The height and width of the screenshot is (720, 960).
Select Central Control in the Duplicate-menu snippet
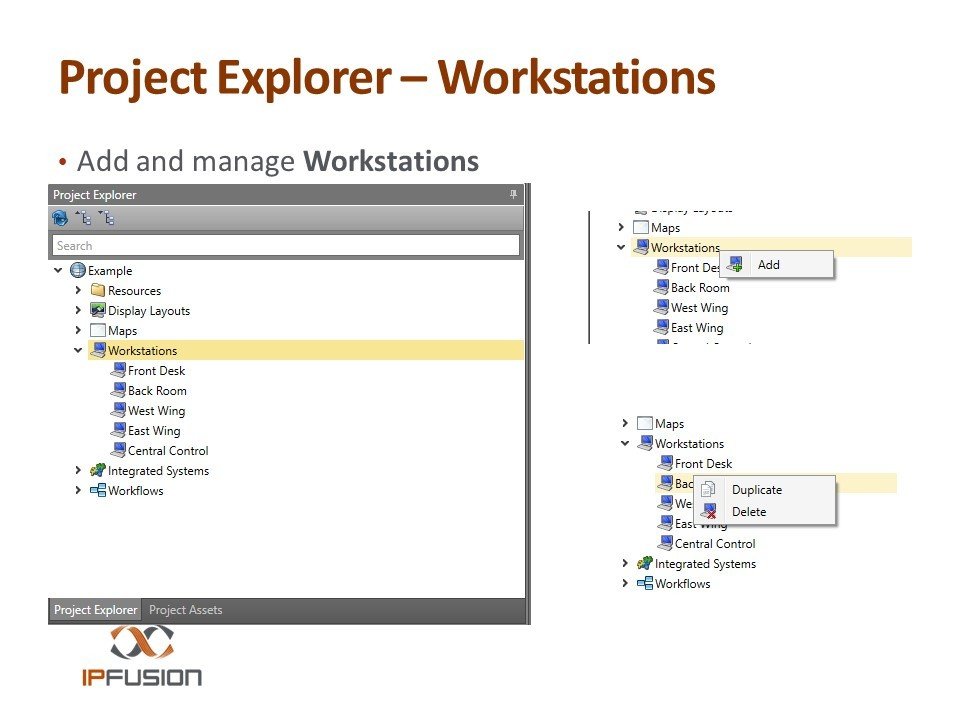(x=715, y=544)
